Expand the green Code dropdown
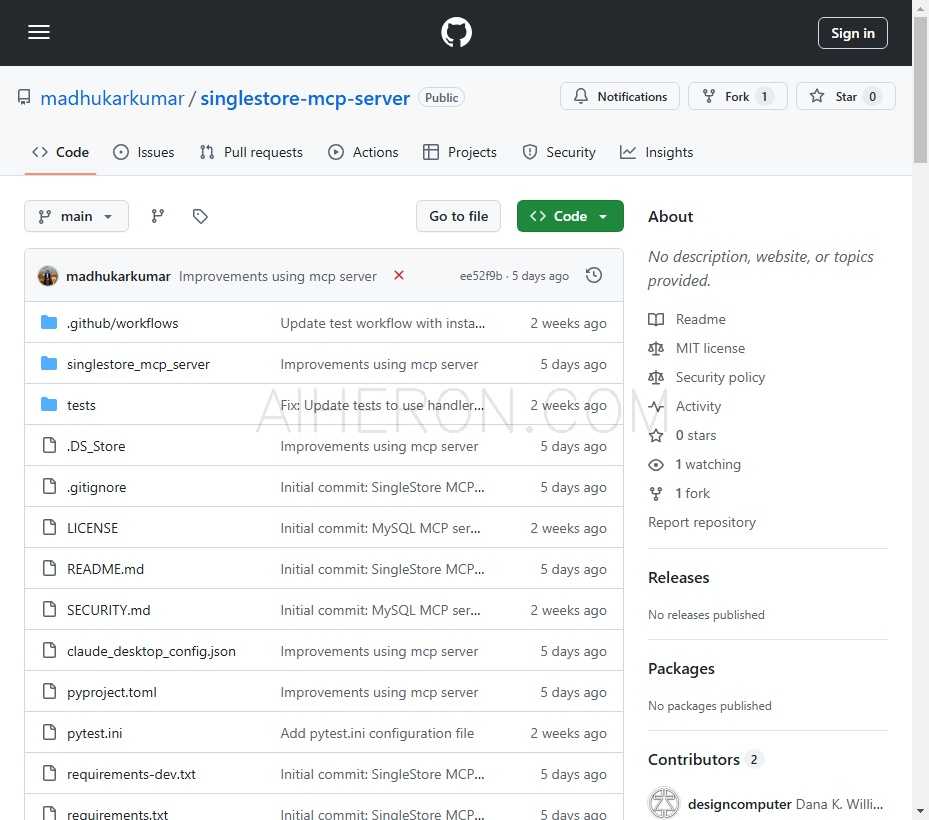929x820 pixels. (x=570, y=216)
